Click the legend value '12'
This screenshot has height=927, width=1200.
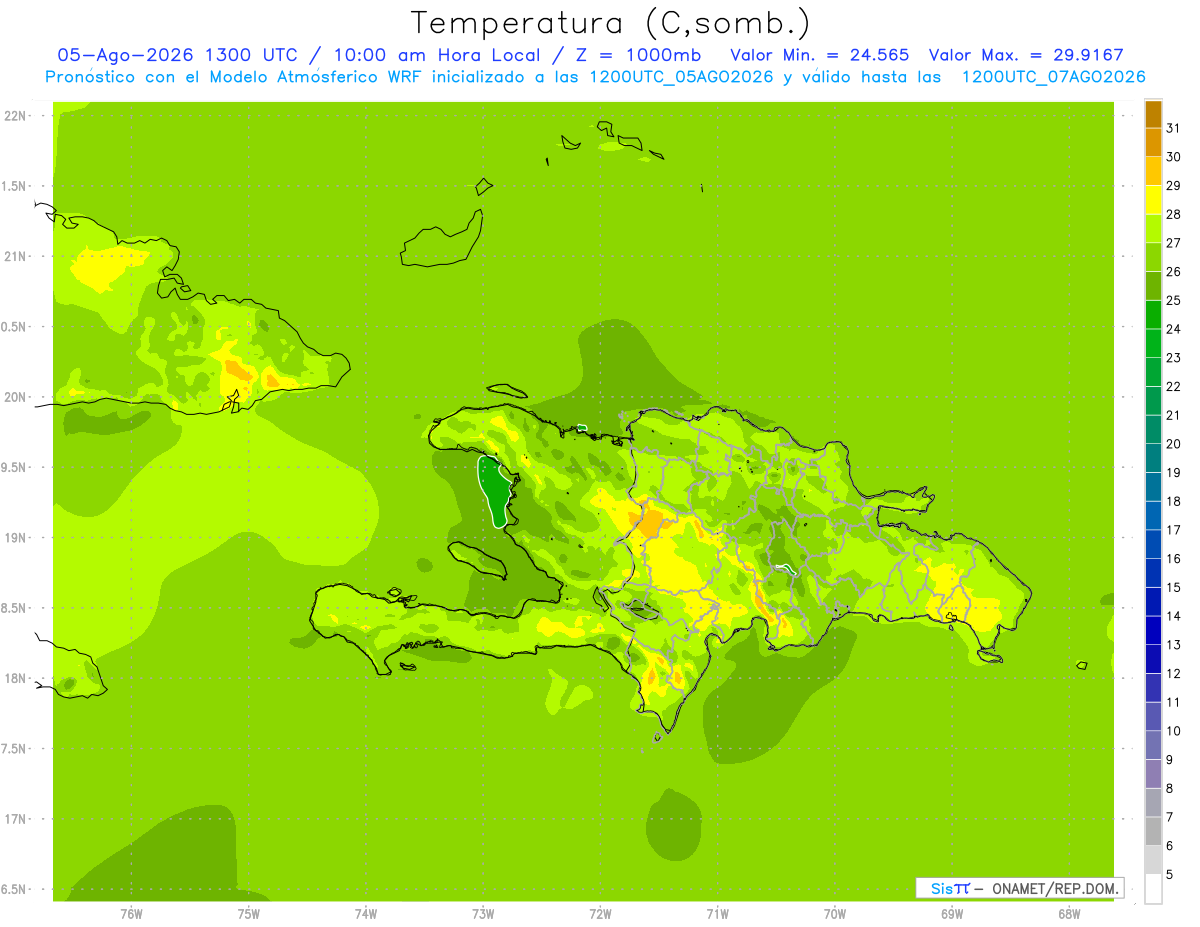pos(1173,674)
